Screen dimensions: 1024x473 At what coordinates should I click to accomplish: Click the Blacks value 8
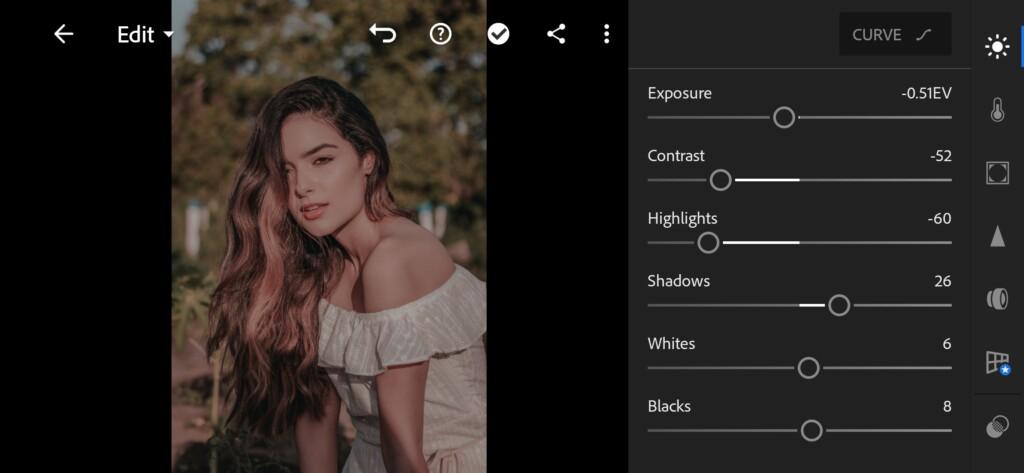point(947,407)
